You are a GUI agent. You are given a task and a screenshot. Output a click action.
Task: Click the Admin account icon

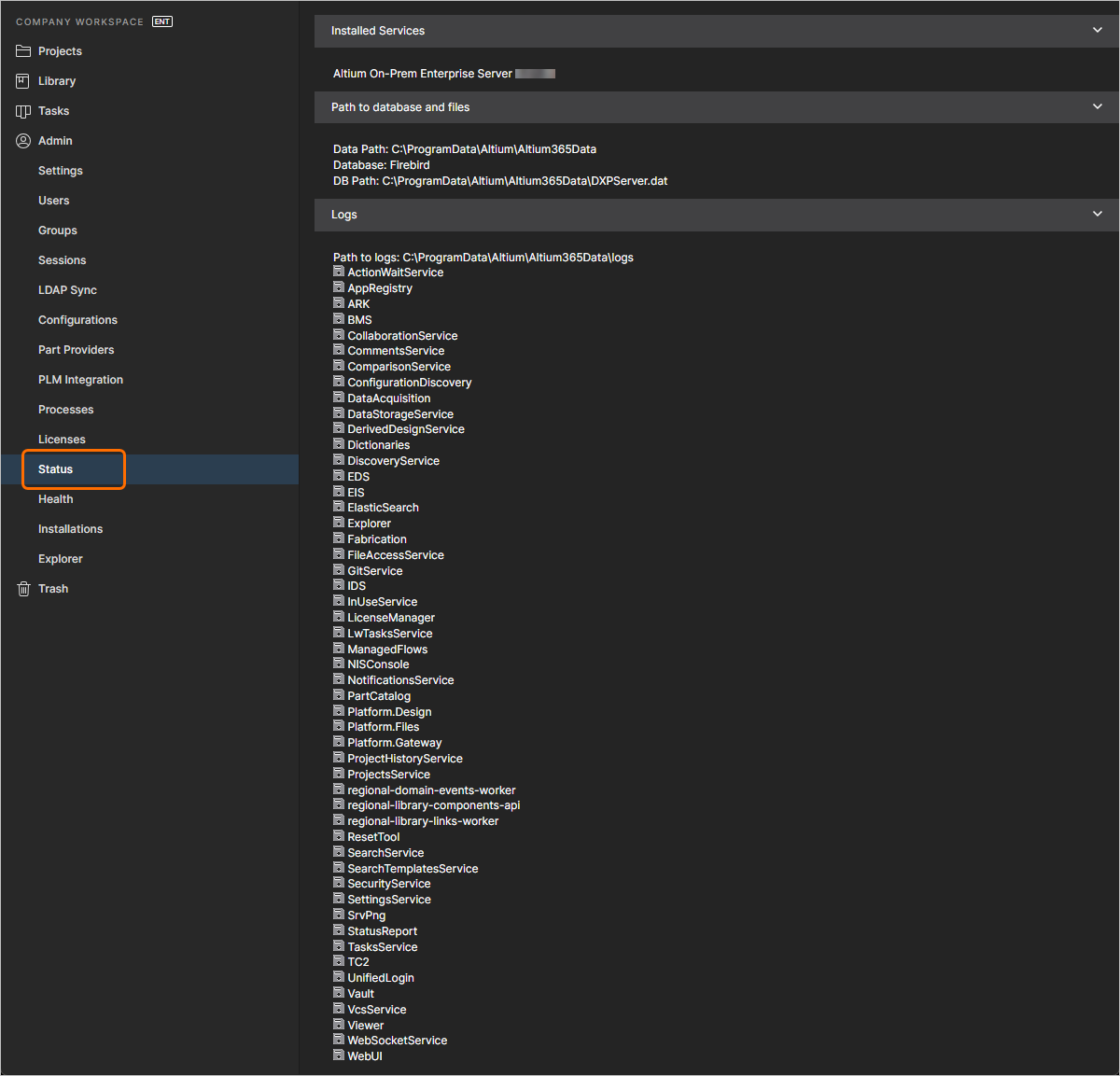pyautogui.click(x=23, y=140)
